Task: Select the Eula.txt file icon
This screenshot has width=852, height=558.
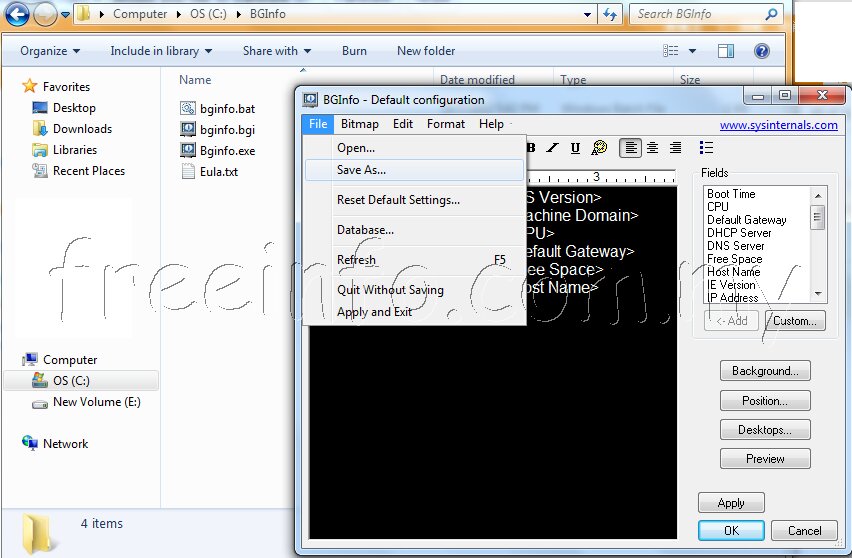Action: pyautogui.click(x=188, y=171)
